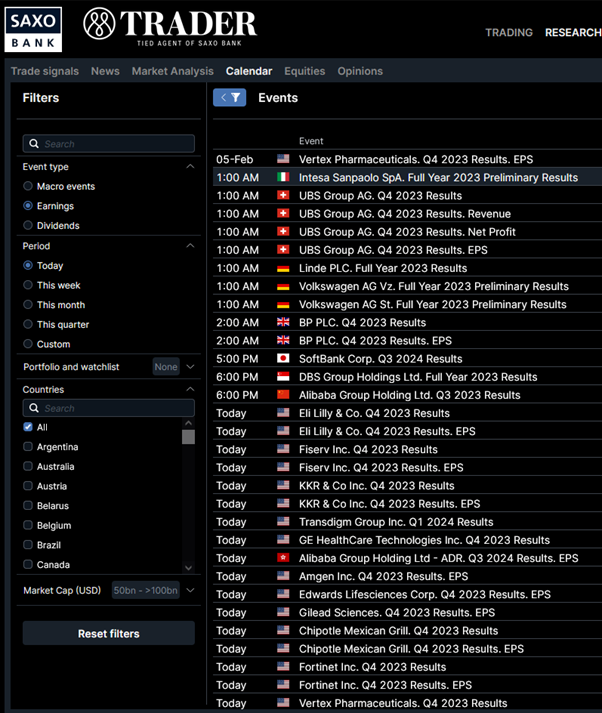Viewport: 602px width, 713px height.
Task: Click the magnifier icon in the Filters search box
Action: (34, 144)
